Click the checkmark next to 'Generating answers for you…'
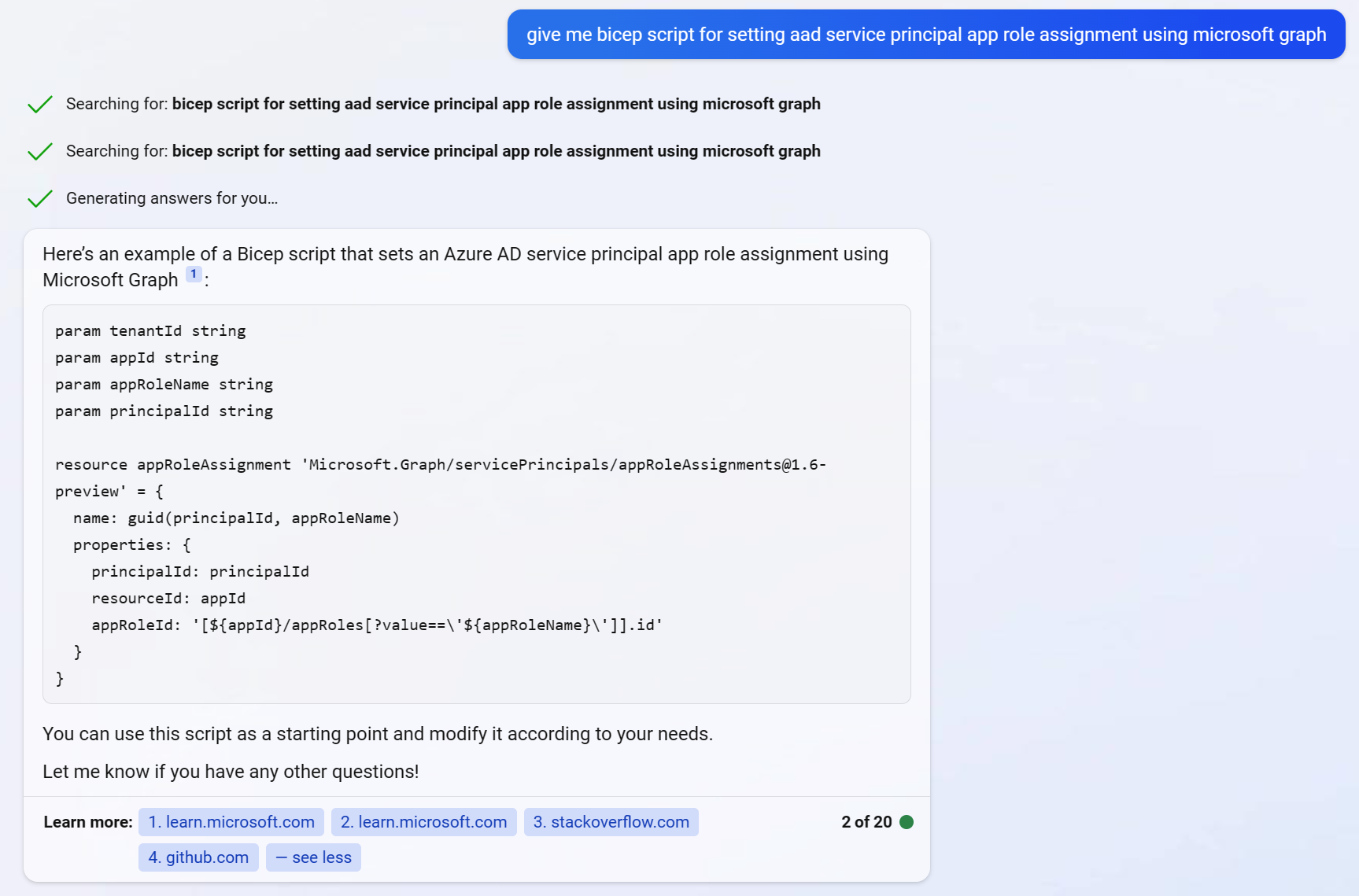Screen dimensions: 1359x896 point(39,198)
